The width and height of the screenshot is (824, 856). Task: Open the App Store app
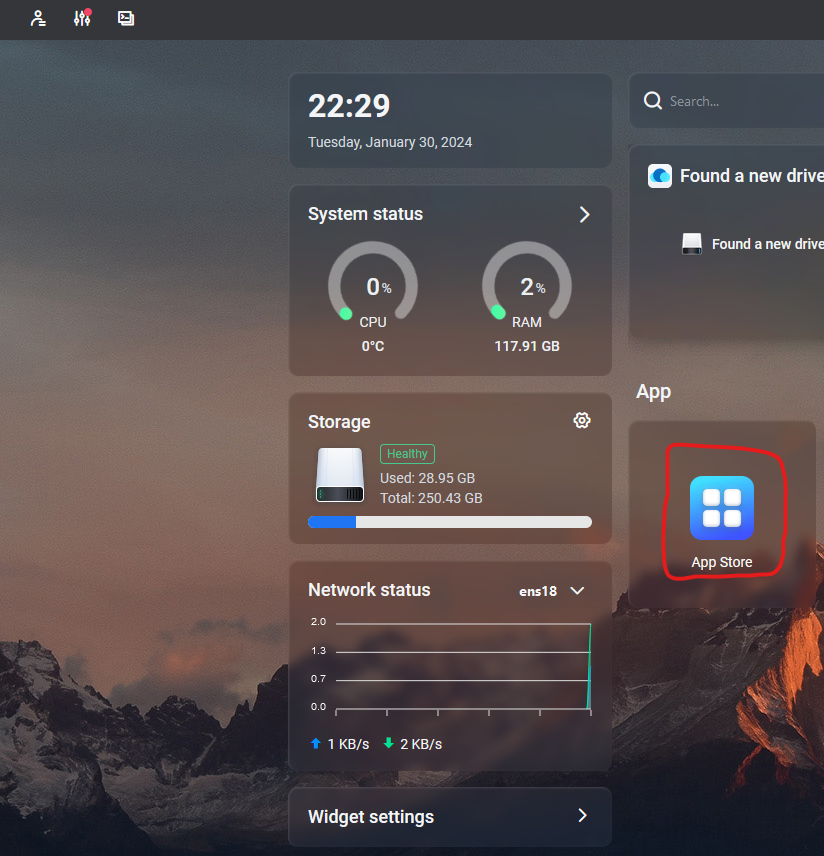tap(721, 509)
